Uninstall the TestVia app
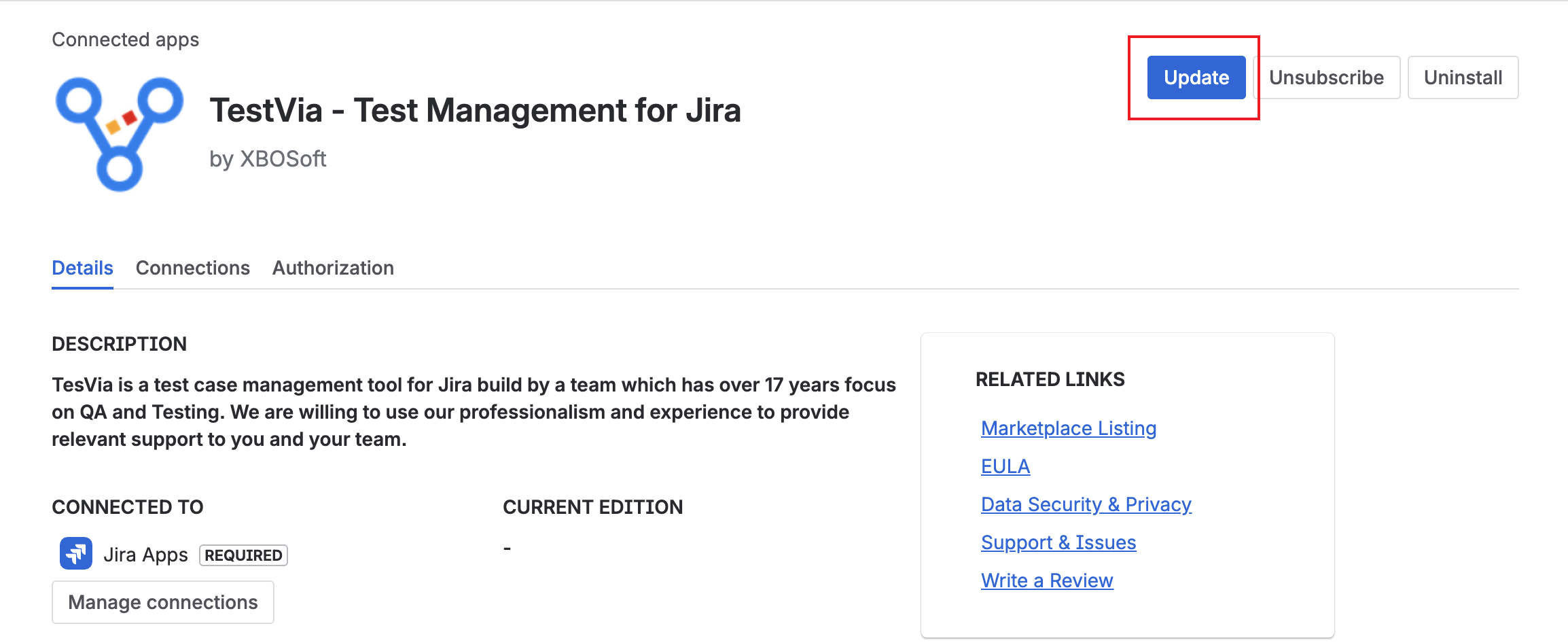The image size is (1568, 643). (1463, 77)
